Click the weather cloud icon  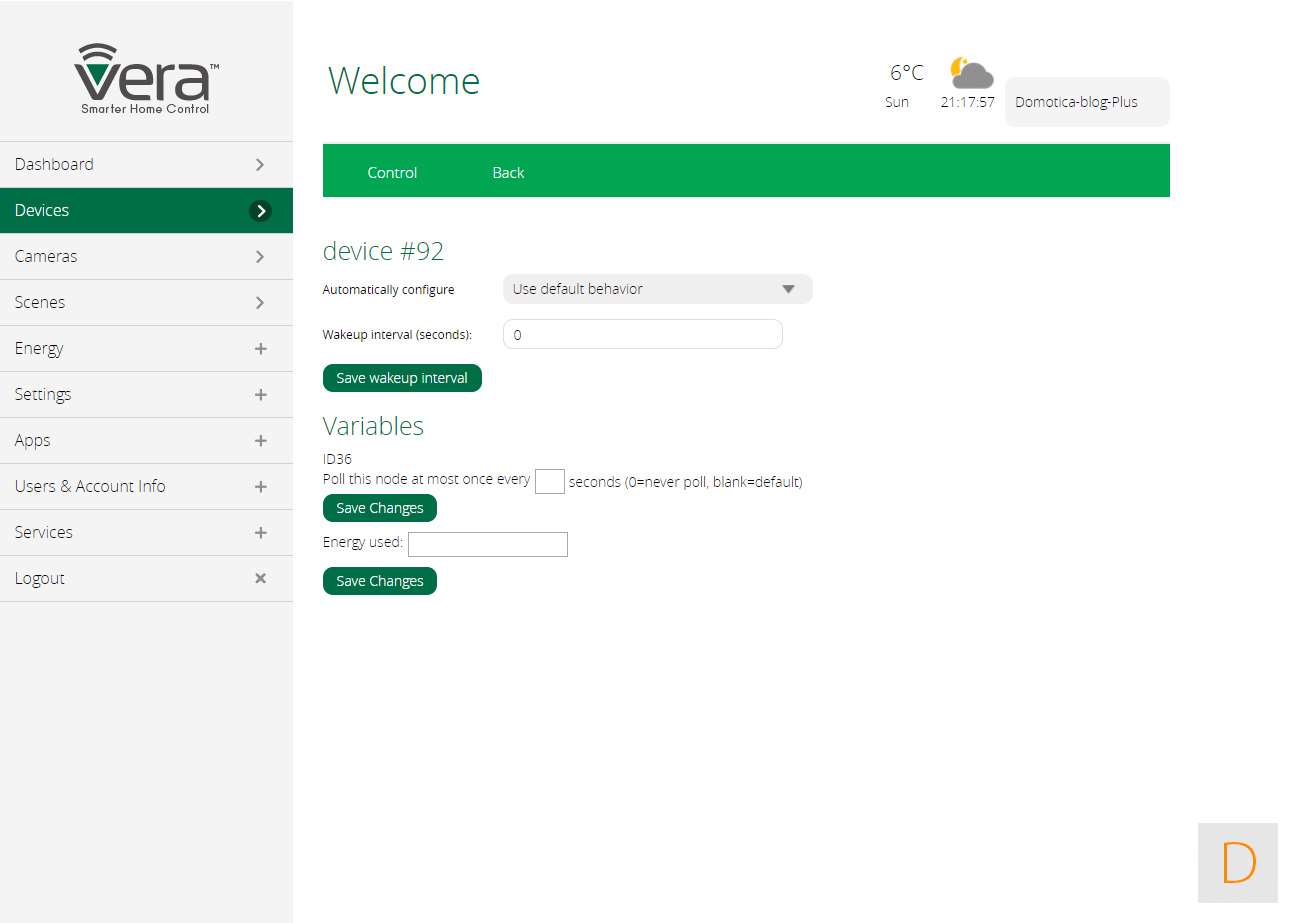point(970,74)
